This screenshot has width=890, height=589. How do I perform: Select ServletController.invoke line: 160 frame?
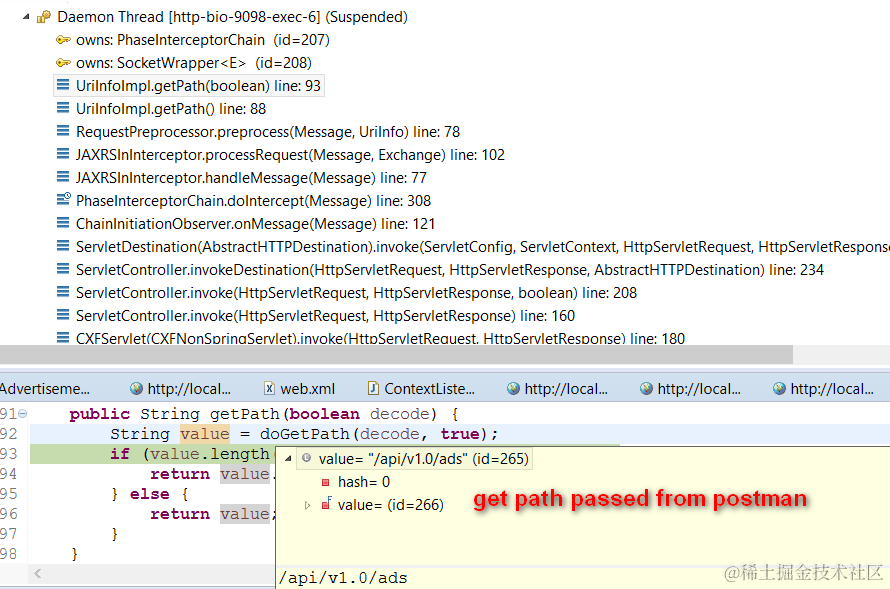pos(325,315)
